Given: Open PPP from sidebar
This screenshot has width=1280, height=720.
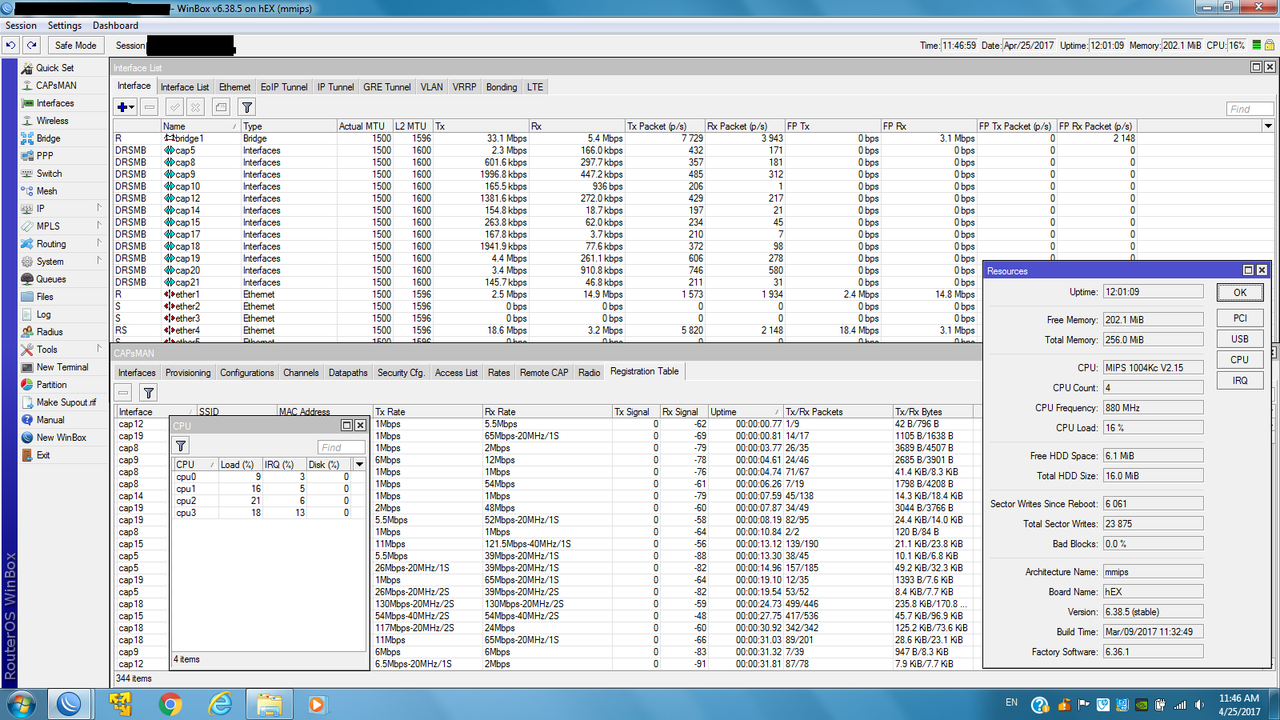Looking at the screenshot, I should pos(45,156).
